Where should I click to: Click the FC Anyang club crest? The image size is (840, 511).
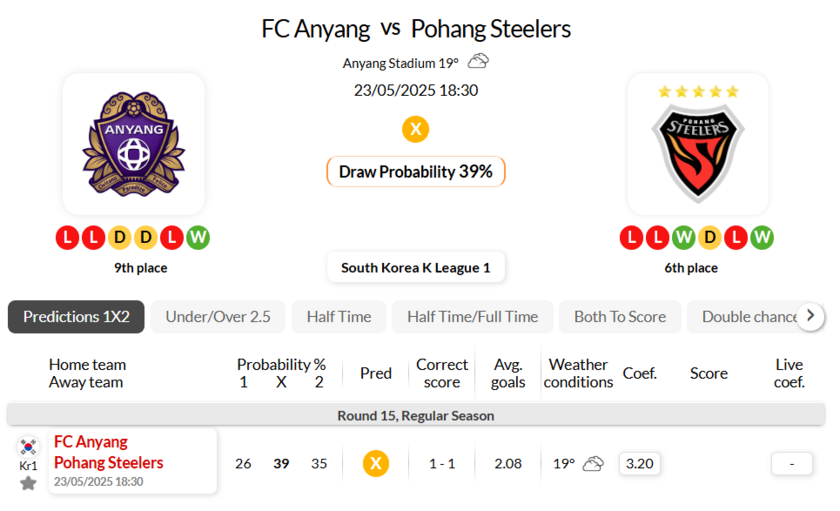point(133,144)
